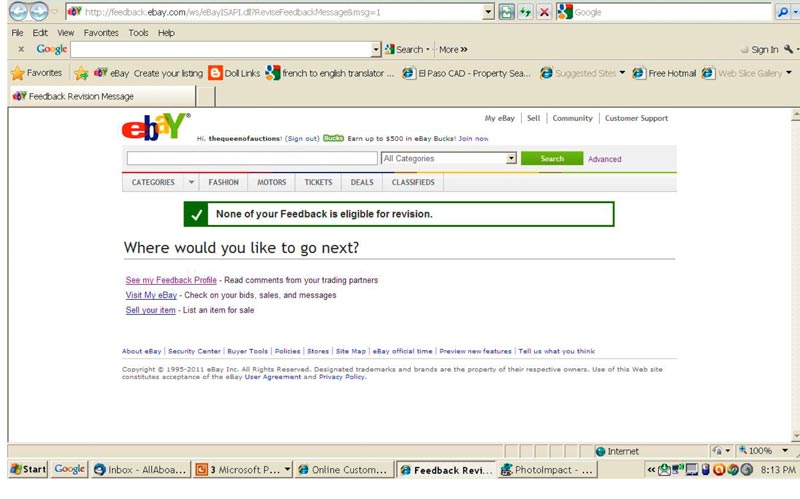Open the address bar history dropdown arrow
800x499 pixels.
pos(488,12)
